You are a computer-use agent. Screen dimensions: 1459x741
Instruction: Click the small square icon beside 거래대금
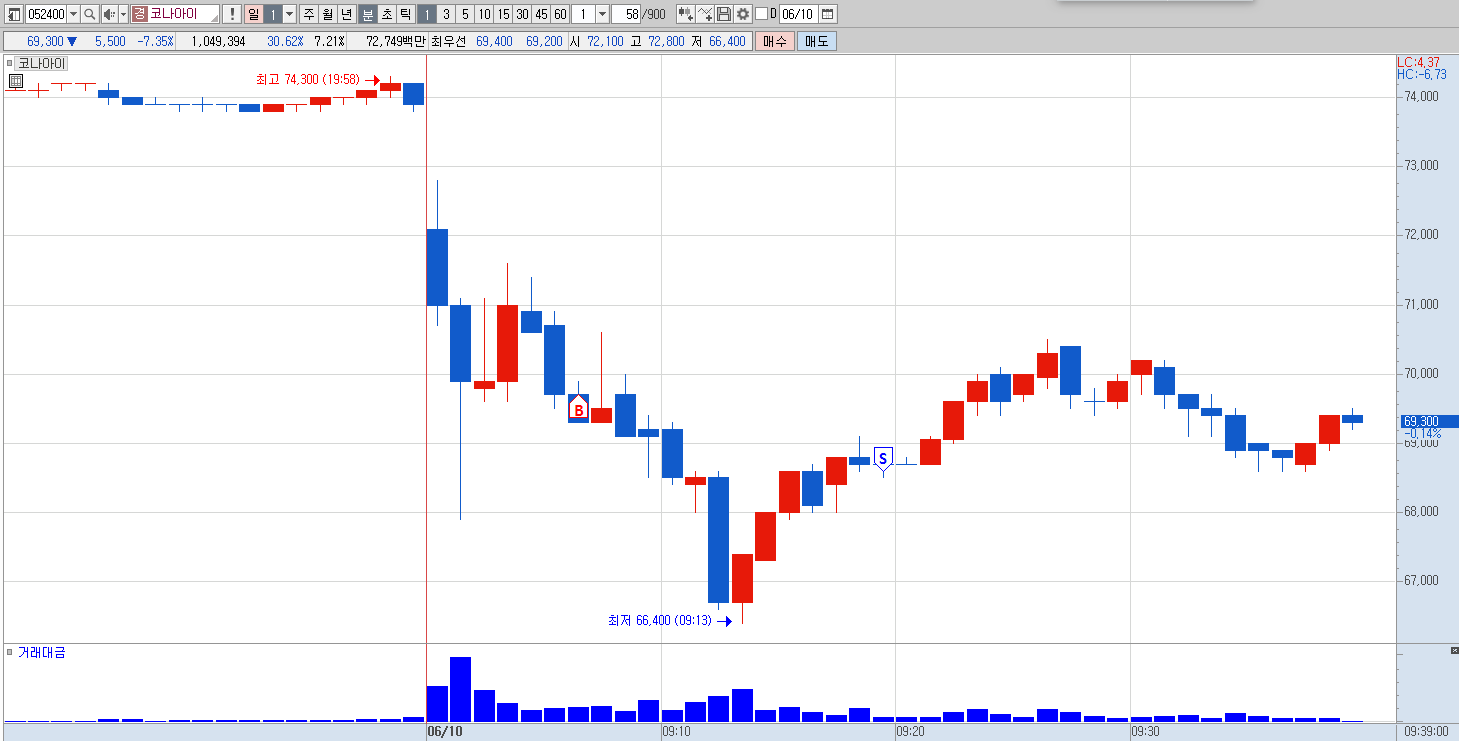(x=10, y=652)
